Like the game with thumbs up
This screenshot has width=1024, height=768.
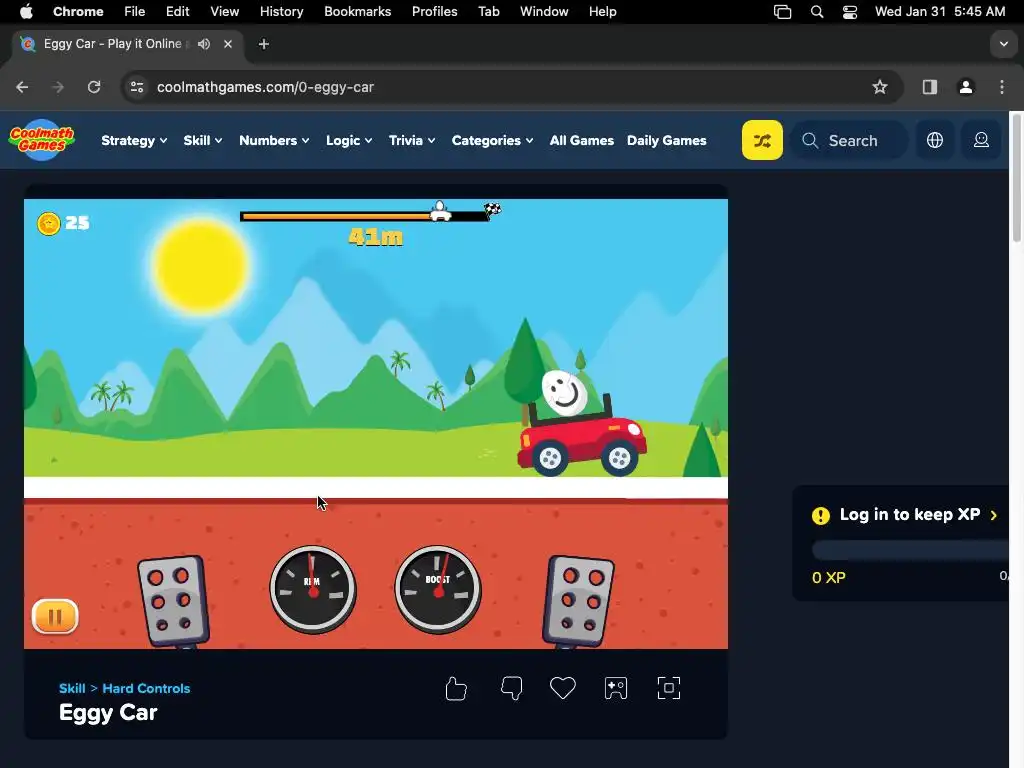click(x=456, y=688)
